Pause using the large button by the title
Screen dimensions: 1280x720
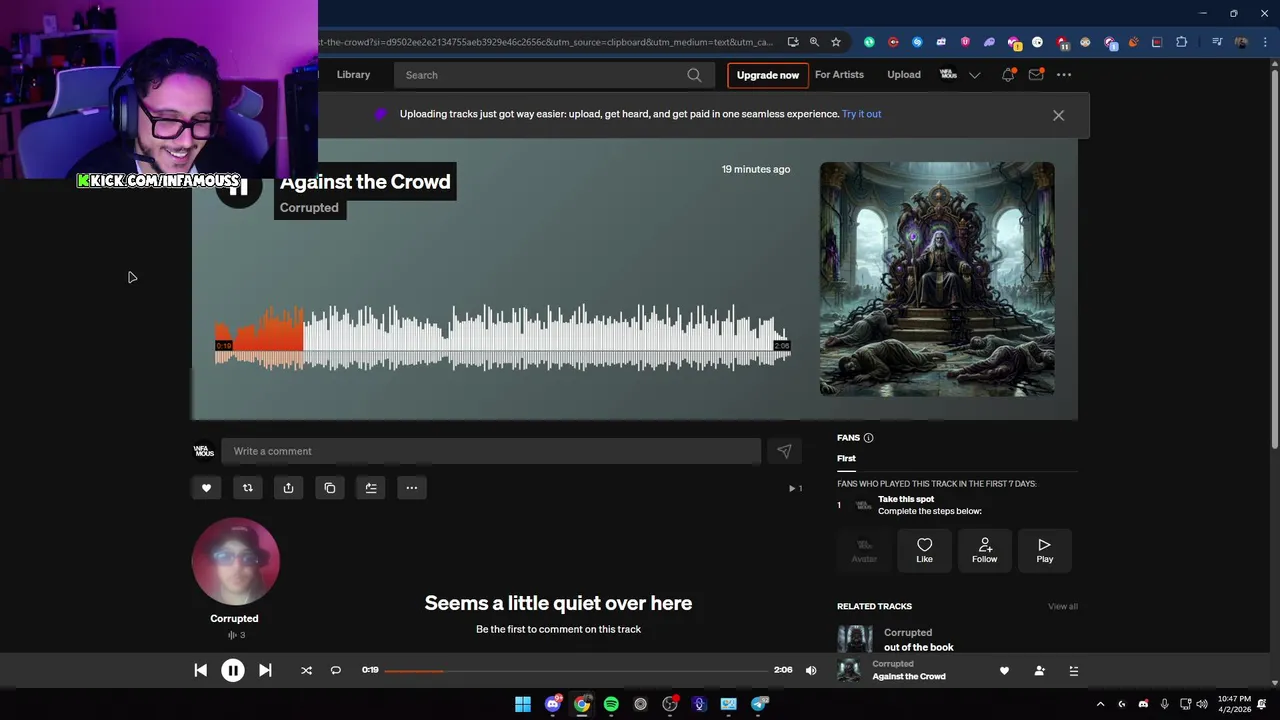[238, 186]
